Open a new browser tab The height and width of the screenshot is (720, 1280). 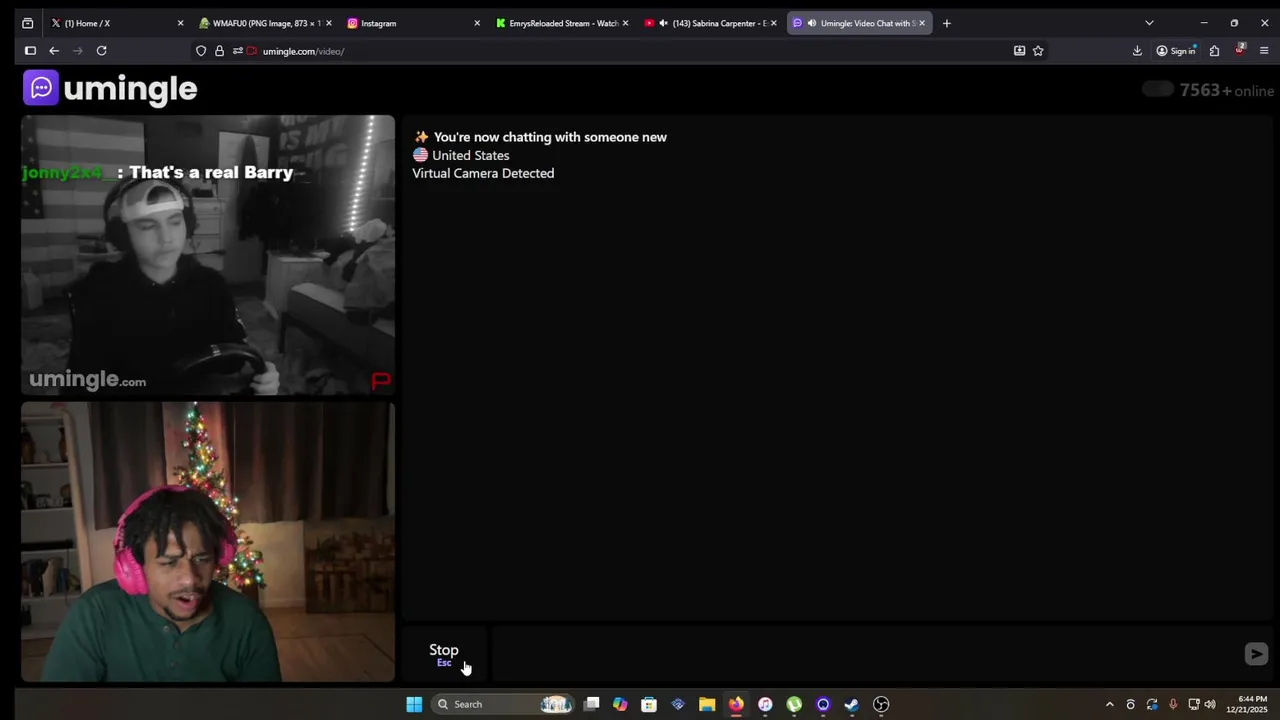[x=946, y=23]
